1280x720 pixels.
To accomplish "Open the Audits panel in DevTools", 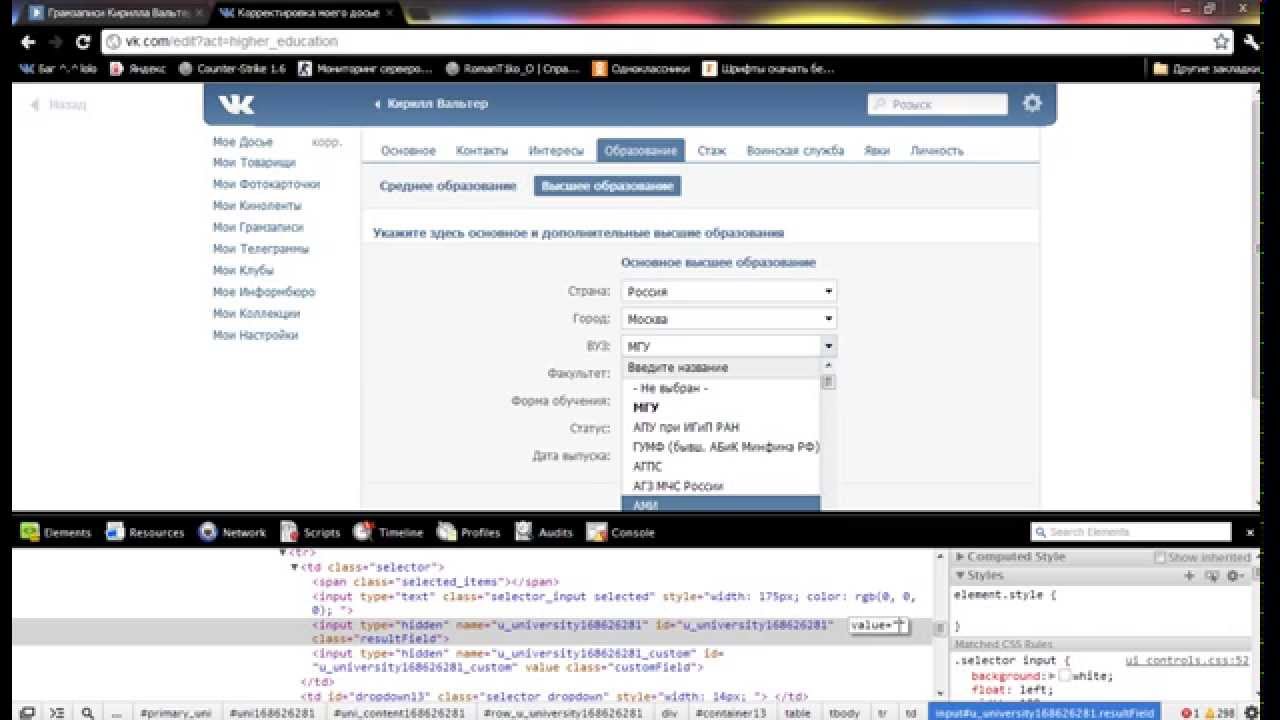I will tap(543, 532).
